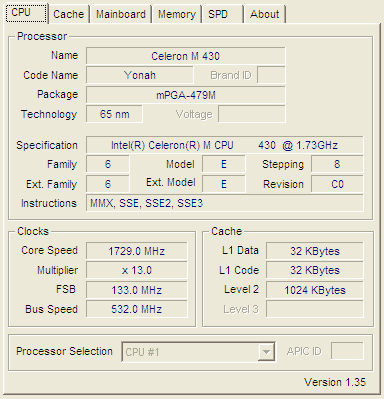Expand the Processor Selection CPU #1 dropdown
The image size is (384, 399).
coord(266,352)
